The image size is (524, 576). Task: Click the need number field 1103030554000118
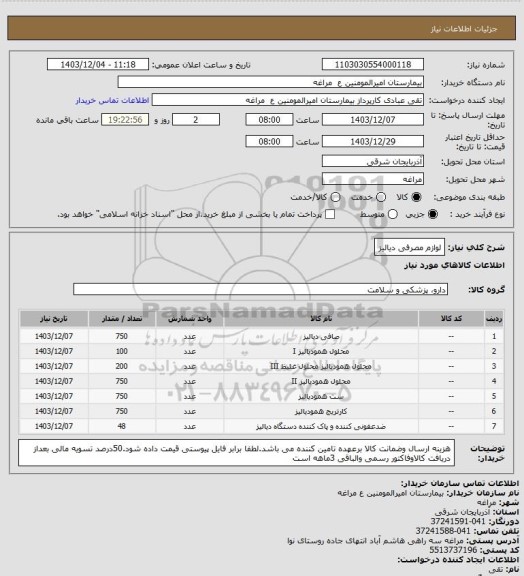coord(373,65)
